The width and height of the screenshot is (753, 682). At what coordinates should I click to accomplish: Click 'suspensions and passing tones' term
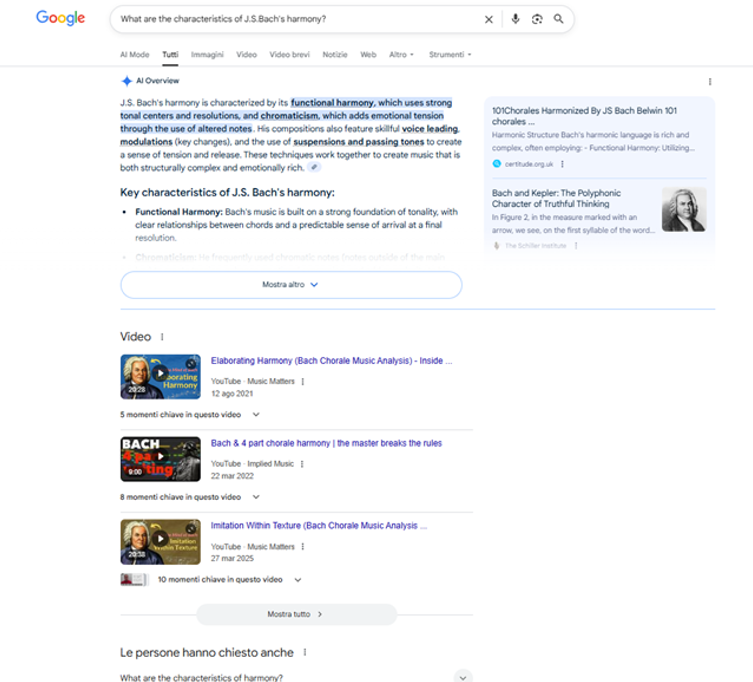[x=359, y=142]
